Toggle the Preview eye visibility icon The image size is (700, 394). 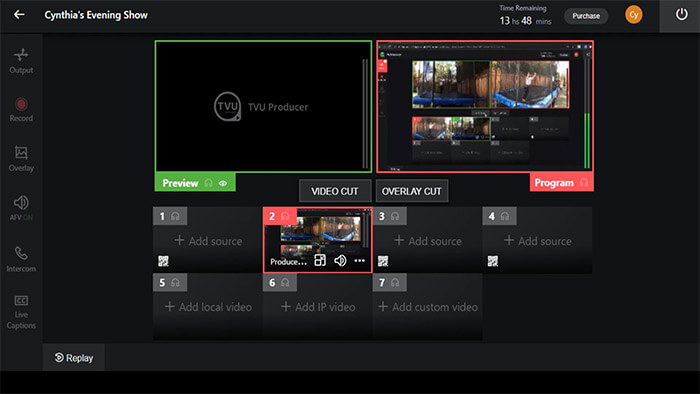point(223,183)
